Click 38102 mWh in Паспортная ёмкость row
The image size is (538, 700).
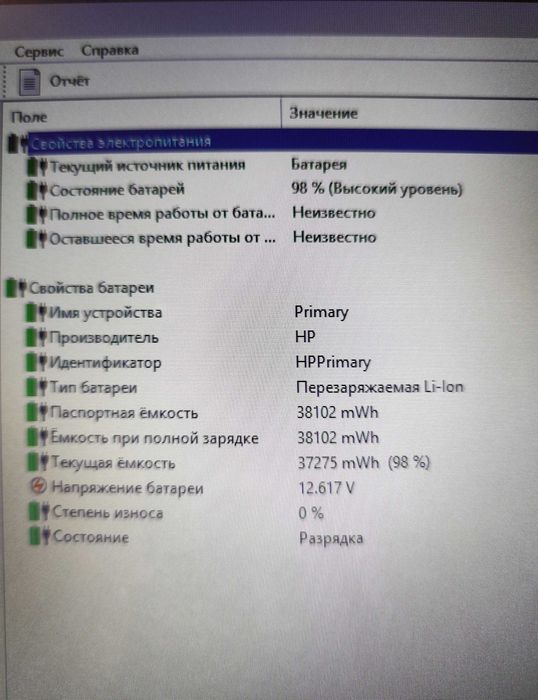pos(338,412)
